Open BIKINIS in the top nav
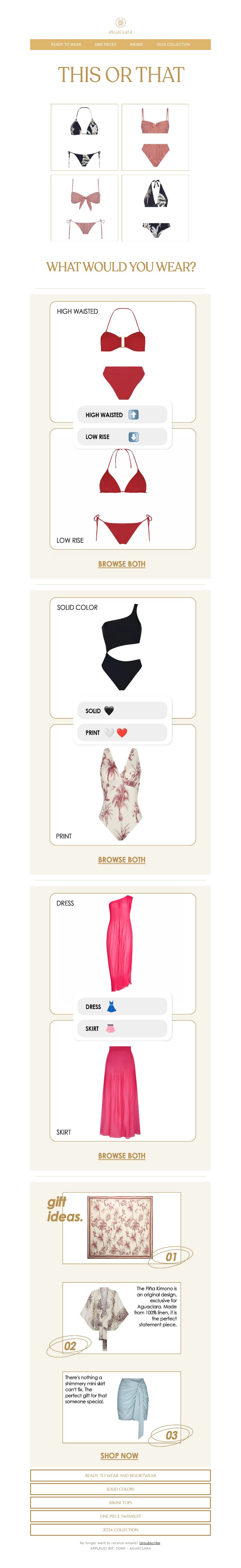 tap(136, 45)
